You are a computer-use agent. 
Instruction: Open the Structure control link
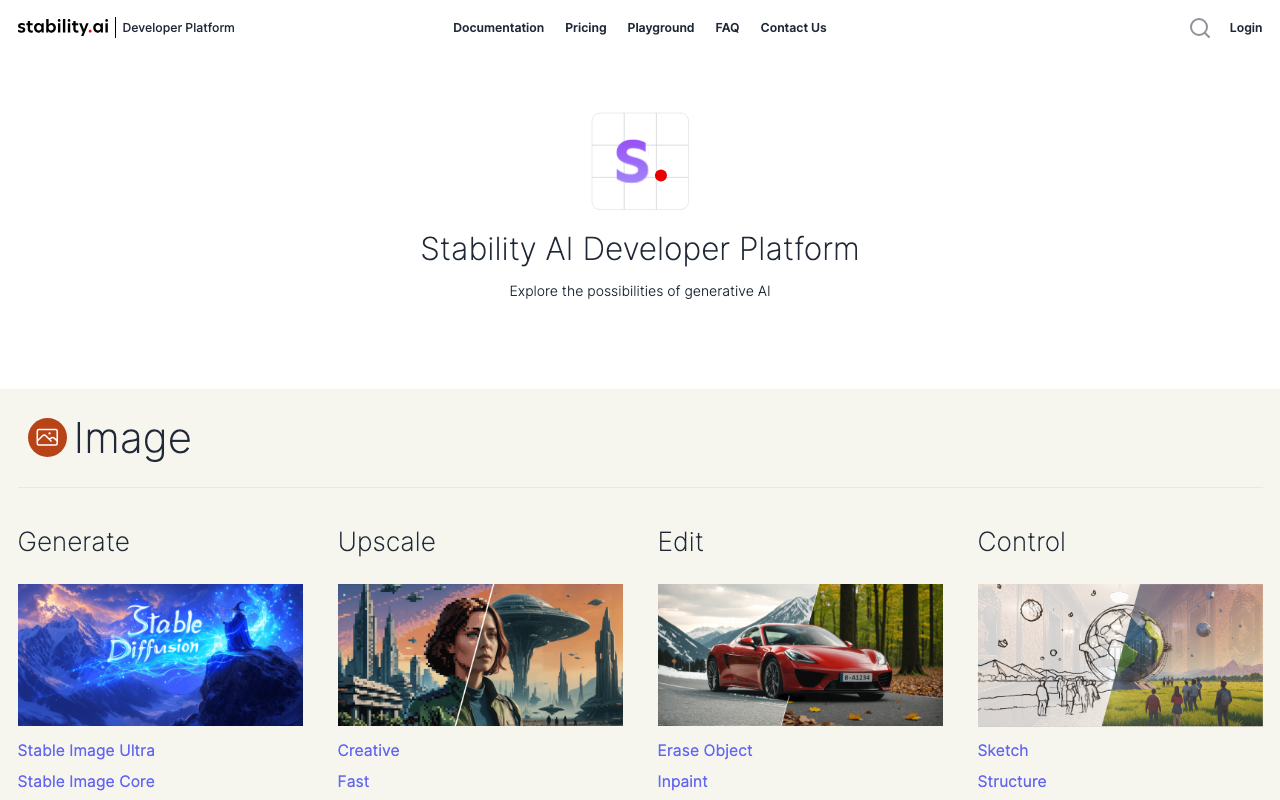(1012, 781)
